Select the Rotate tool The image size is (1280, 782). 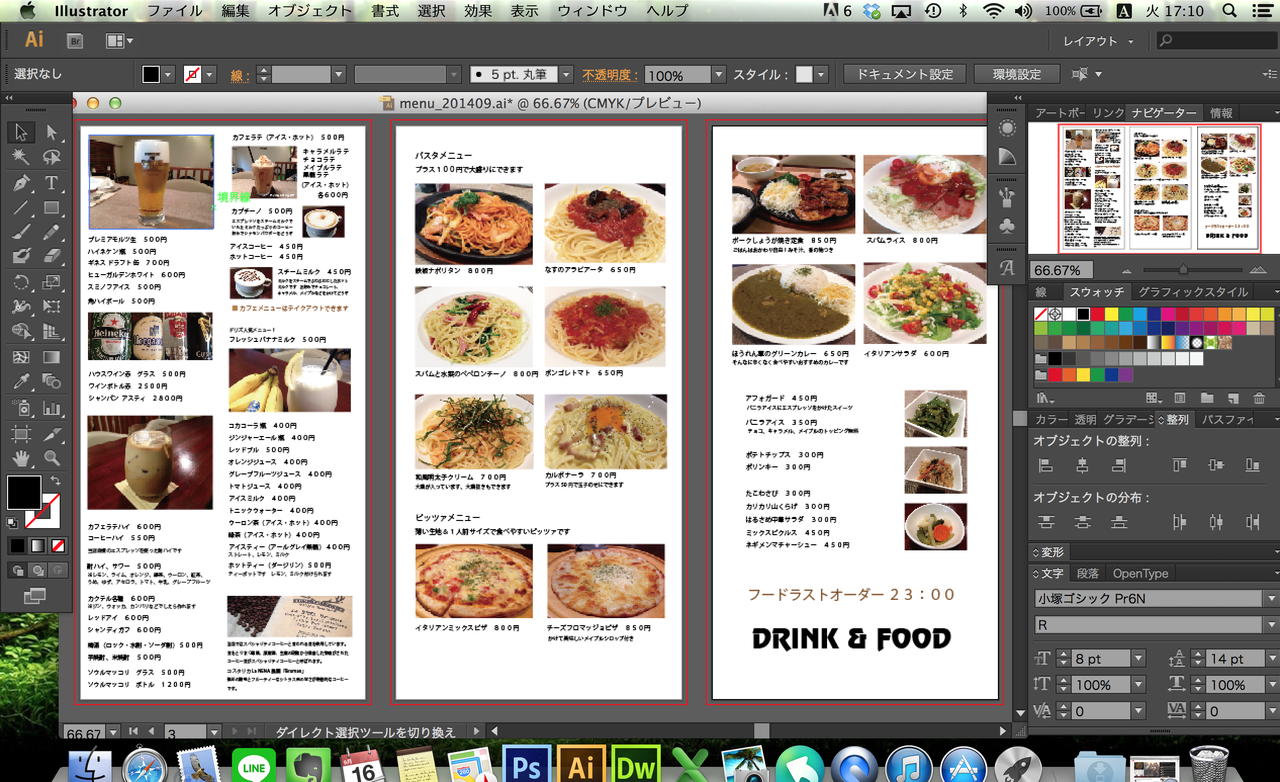21,283
